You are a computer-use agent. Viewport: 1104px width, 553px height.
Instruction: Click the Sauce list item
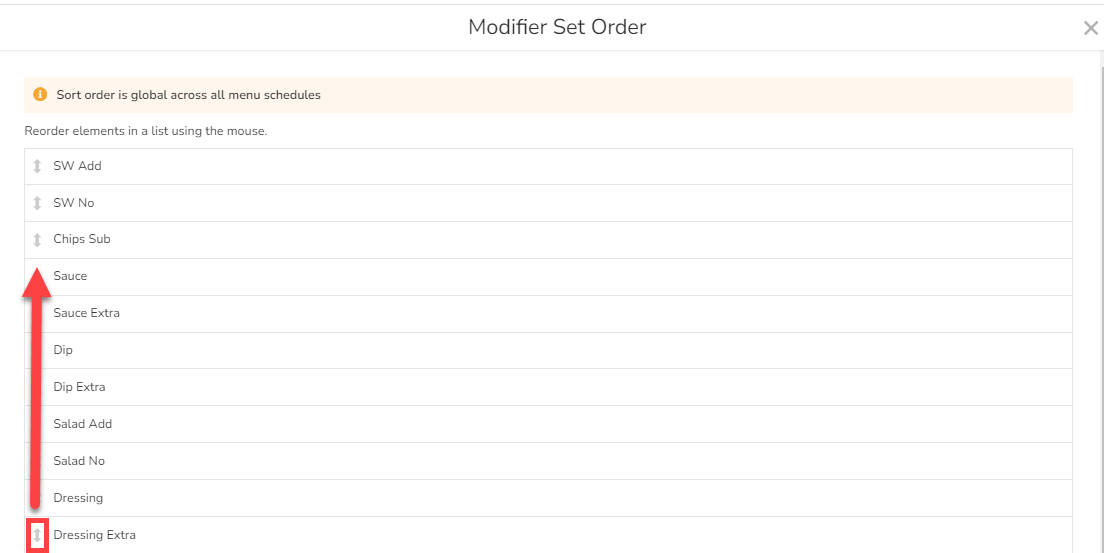pyautogui.click(x=70, y=276)
